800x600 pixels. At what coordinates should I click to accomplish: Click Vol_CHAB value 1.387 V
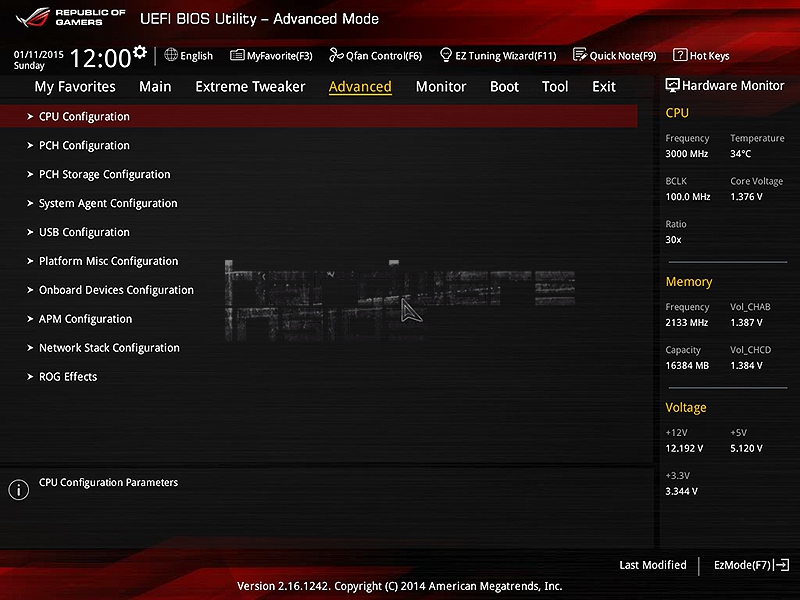point(746,322)
